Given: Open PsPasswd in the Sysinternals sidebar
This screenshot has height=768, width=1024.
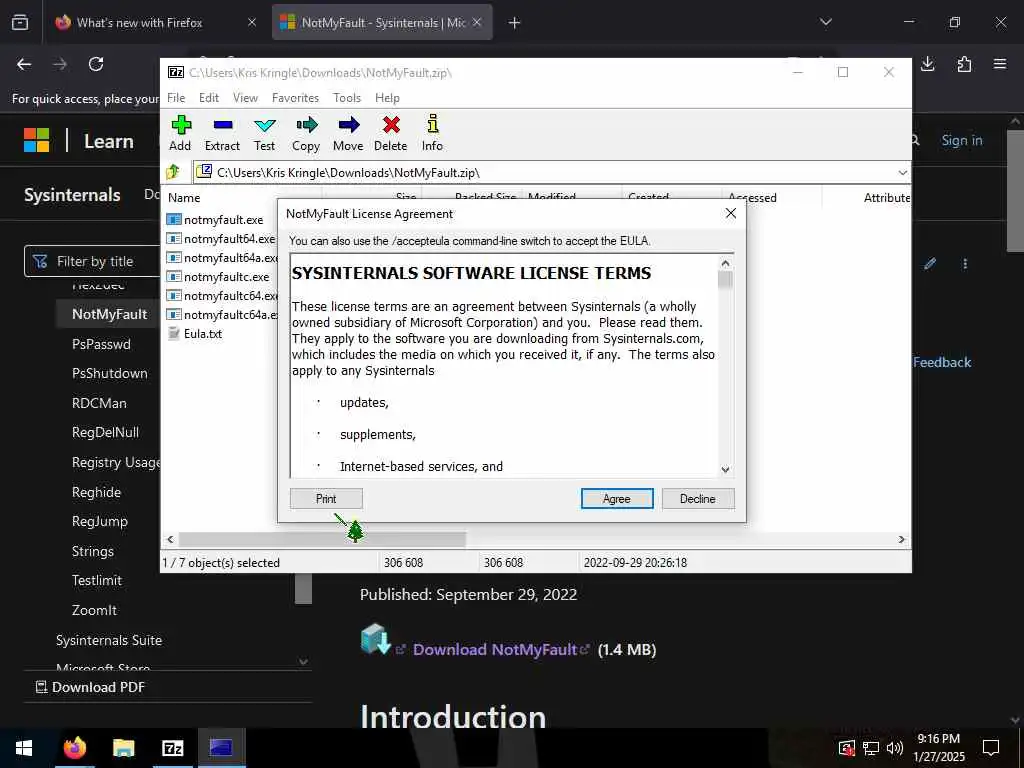Looking at the screenshot, I should tap(101, 344).
